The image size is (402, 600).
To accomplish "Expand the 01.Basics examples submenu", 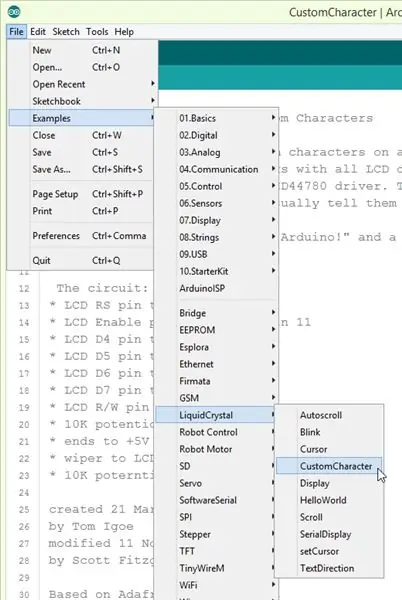I will click(216, 118).
